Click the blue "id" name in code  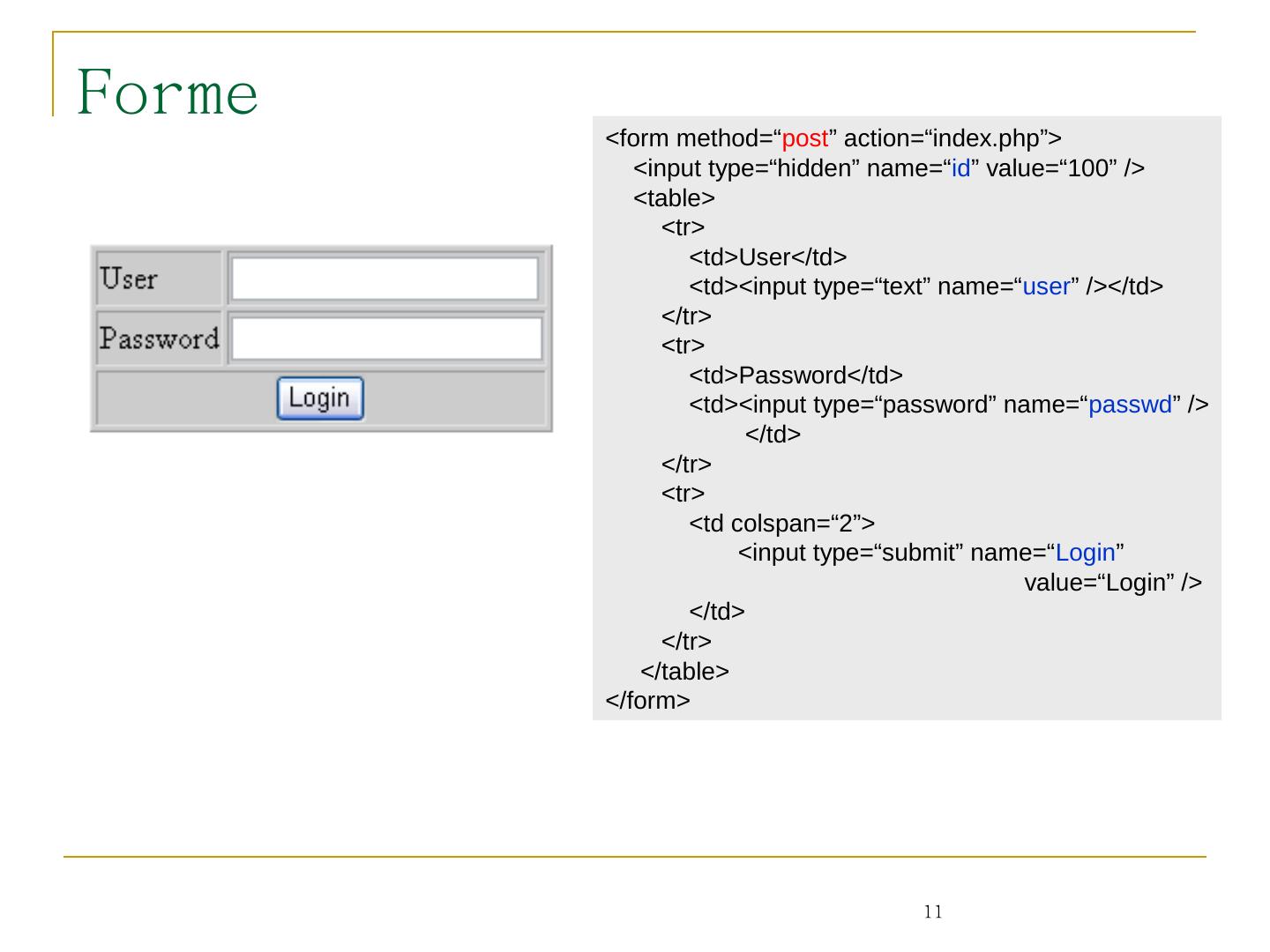pyautogui.click(x=960, y=168)
